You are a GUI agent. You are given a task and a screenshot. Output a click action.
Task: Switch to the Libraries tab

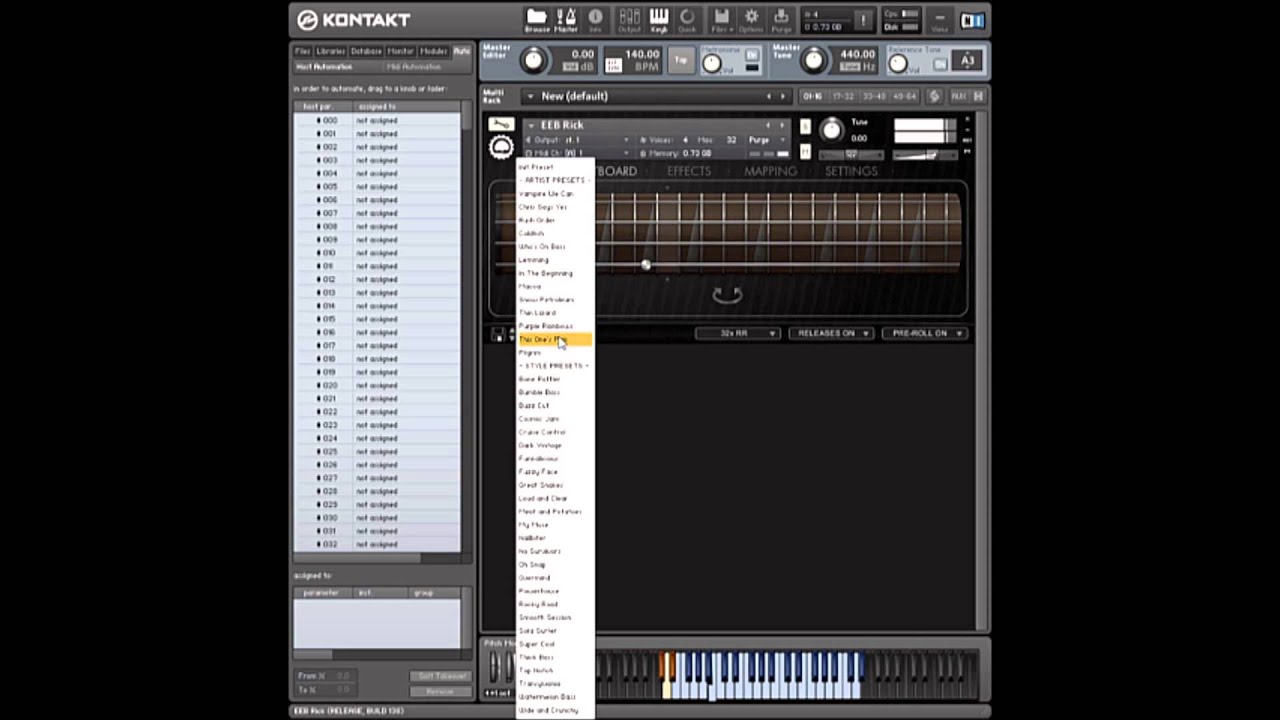click(331, 51)
